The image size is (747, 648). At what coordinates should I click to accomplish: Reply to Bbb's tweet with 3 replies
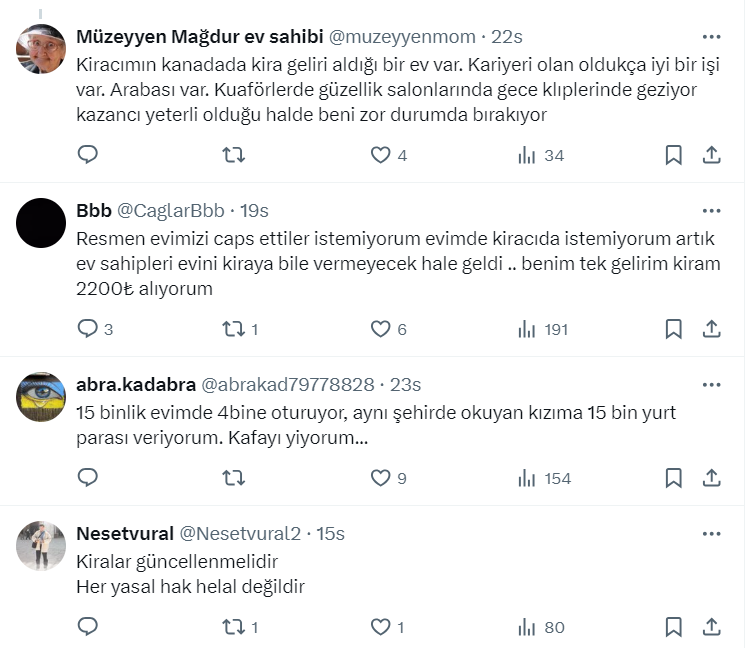coord(88,328)
